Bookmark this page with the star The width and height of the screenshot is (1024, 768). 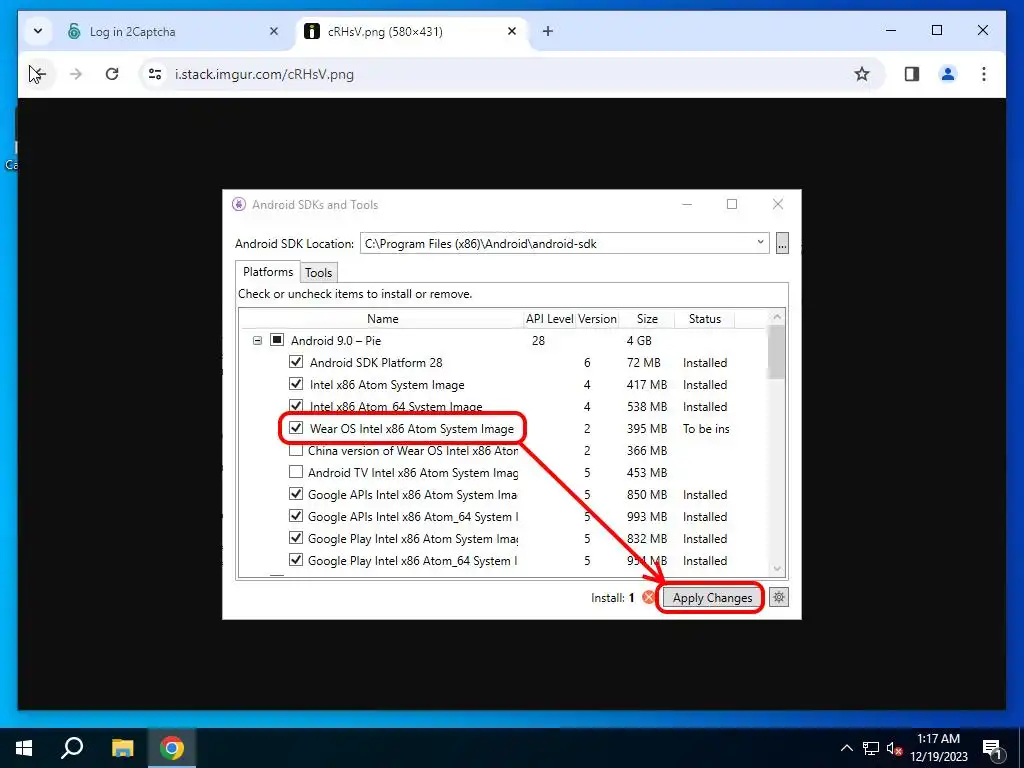pyautogui.click(x=862, y=74)
